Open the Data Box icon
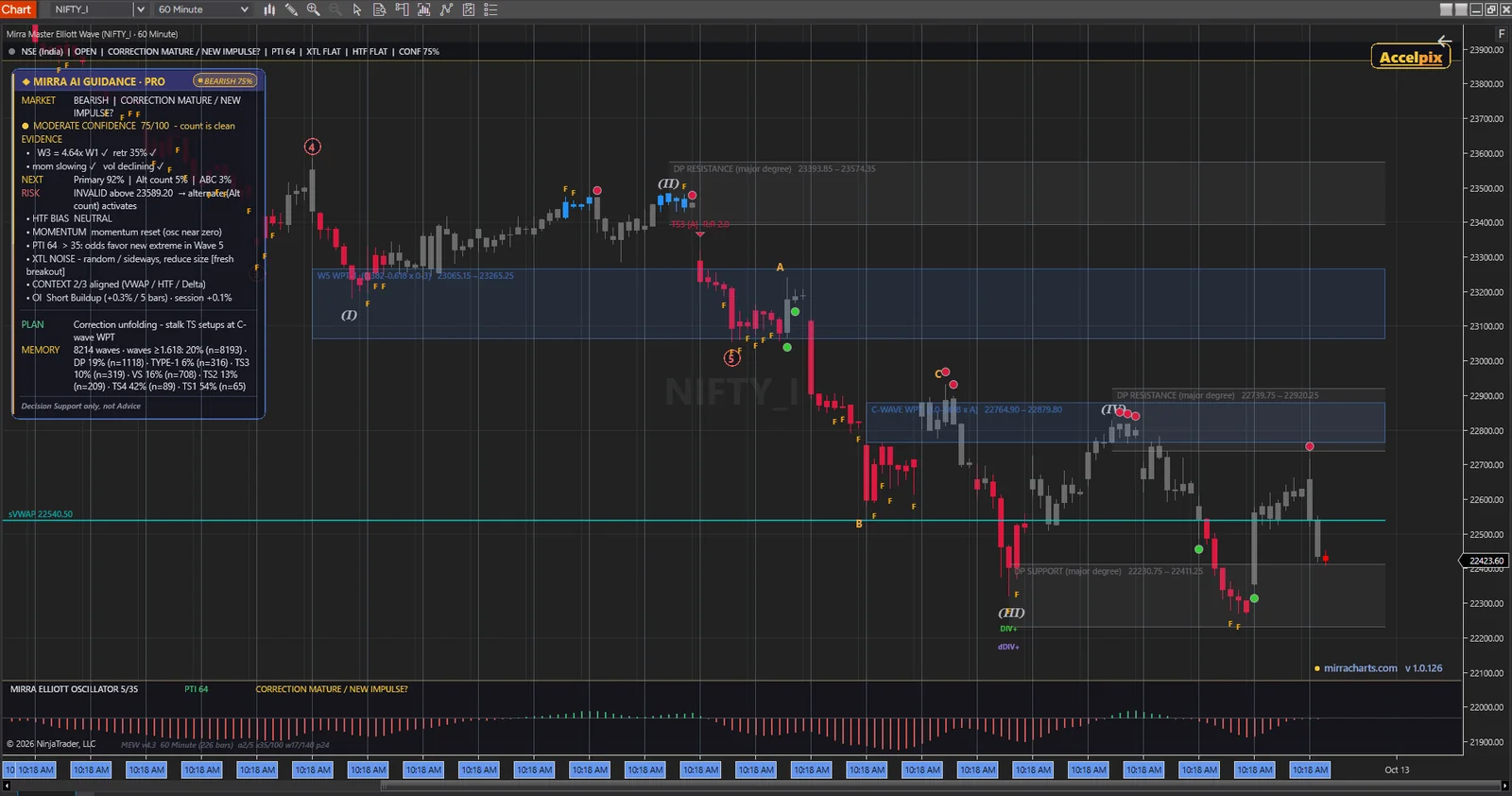This screenshot has height=796, width=1512. 379,9
